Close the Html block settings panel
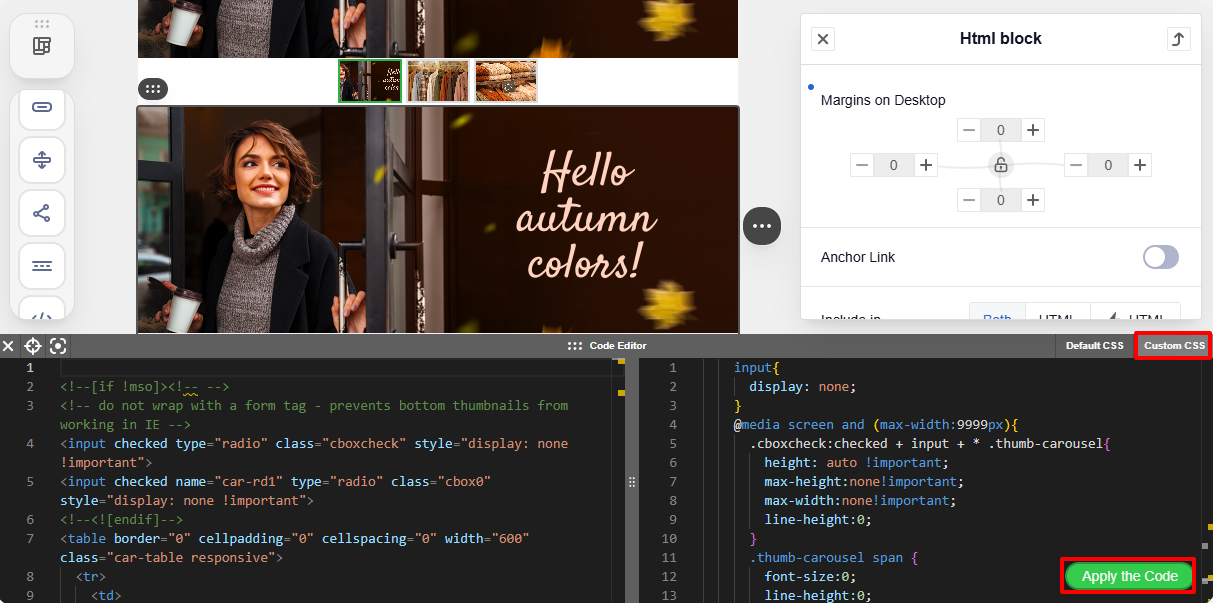Viewport: 1213px width, 603px height. pos(823,39)
